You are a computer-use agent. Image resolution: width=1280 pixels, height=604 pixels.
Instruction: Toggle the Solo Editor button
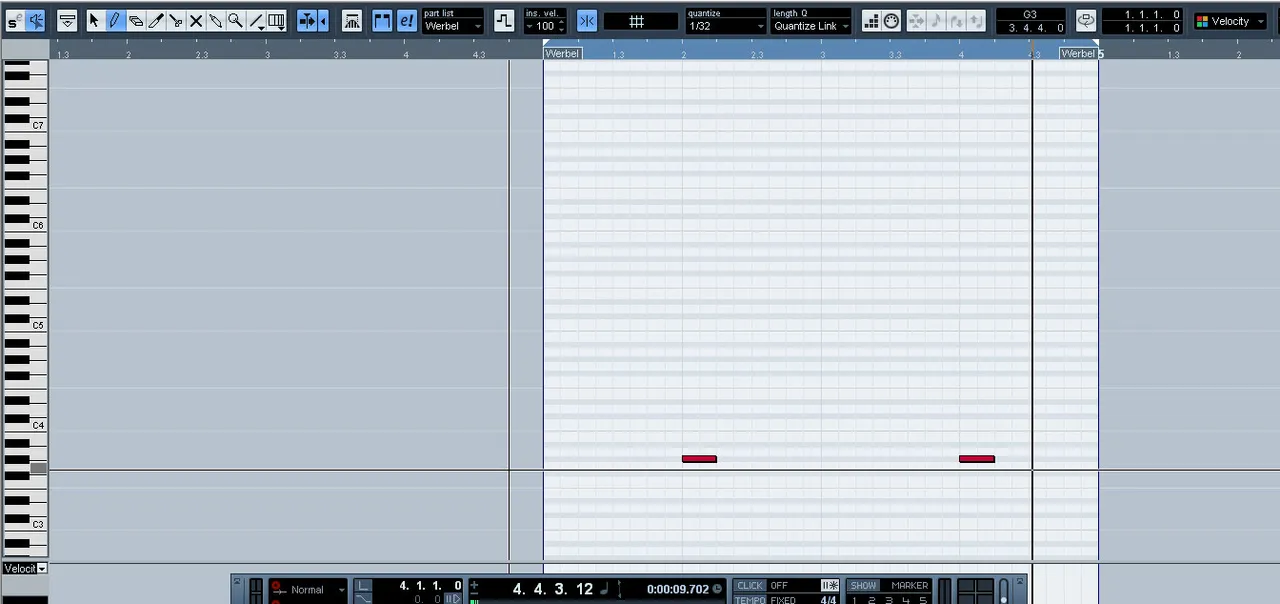(14, 21)
